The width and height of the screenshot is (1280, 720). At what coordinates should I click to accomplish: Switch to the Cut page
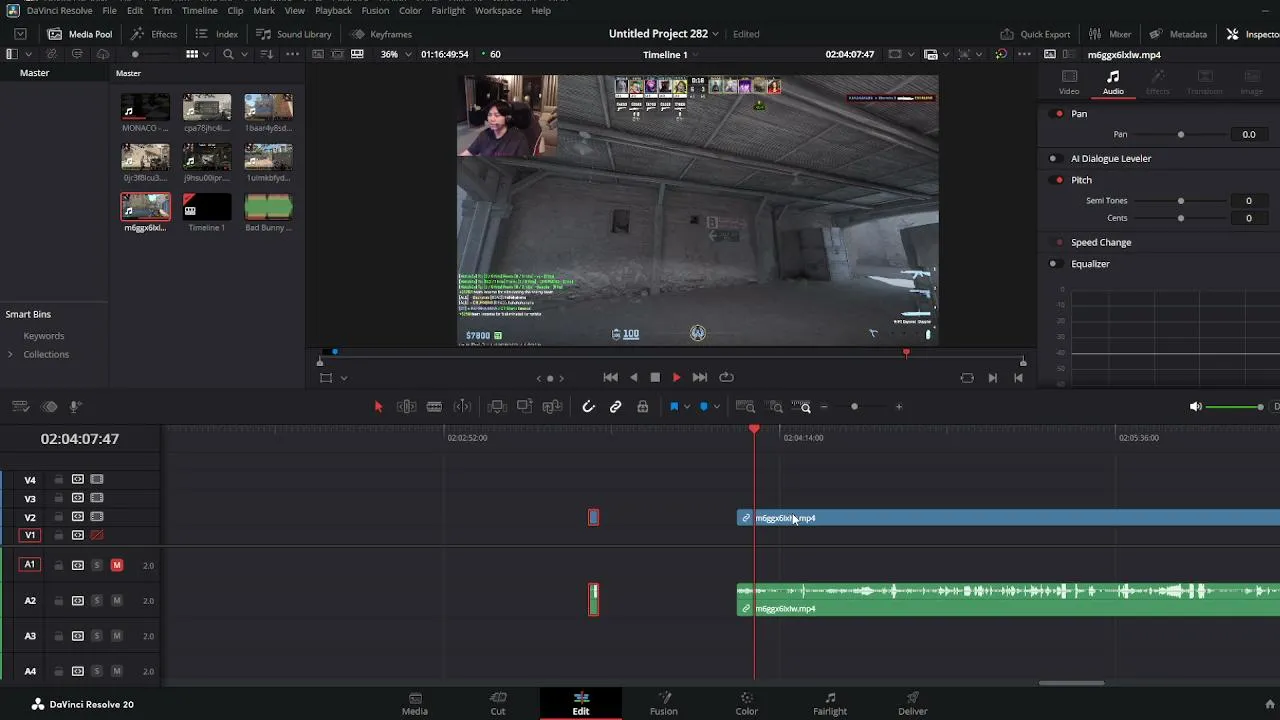pos(498,704)
